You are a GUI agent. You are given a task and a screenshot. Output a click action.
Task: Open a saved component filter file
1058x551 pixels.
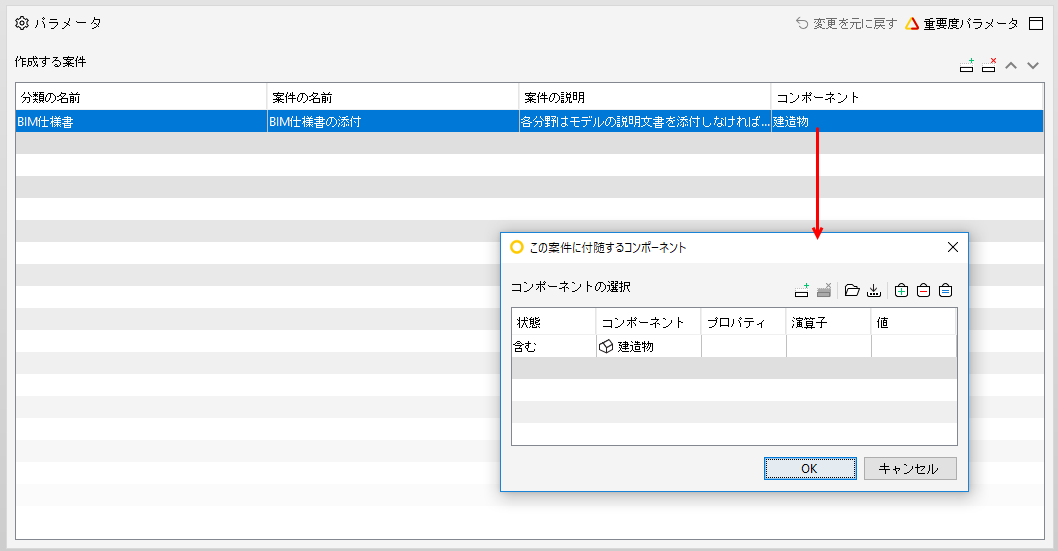point(852,291)
